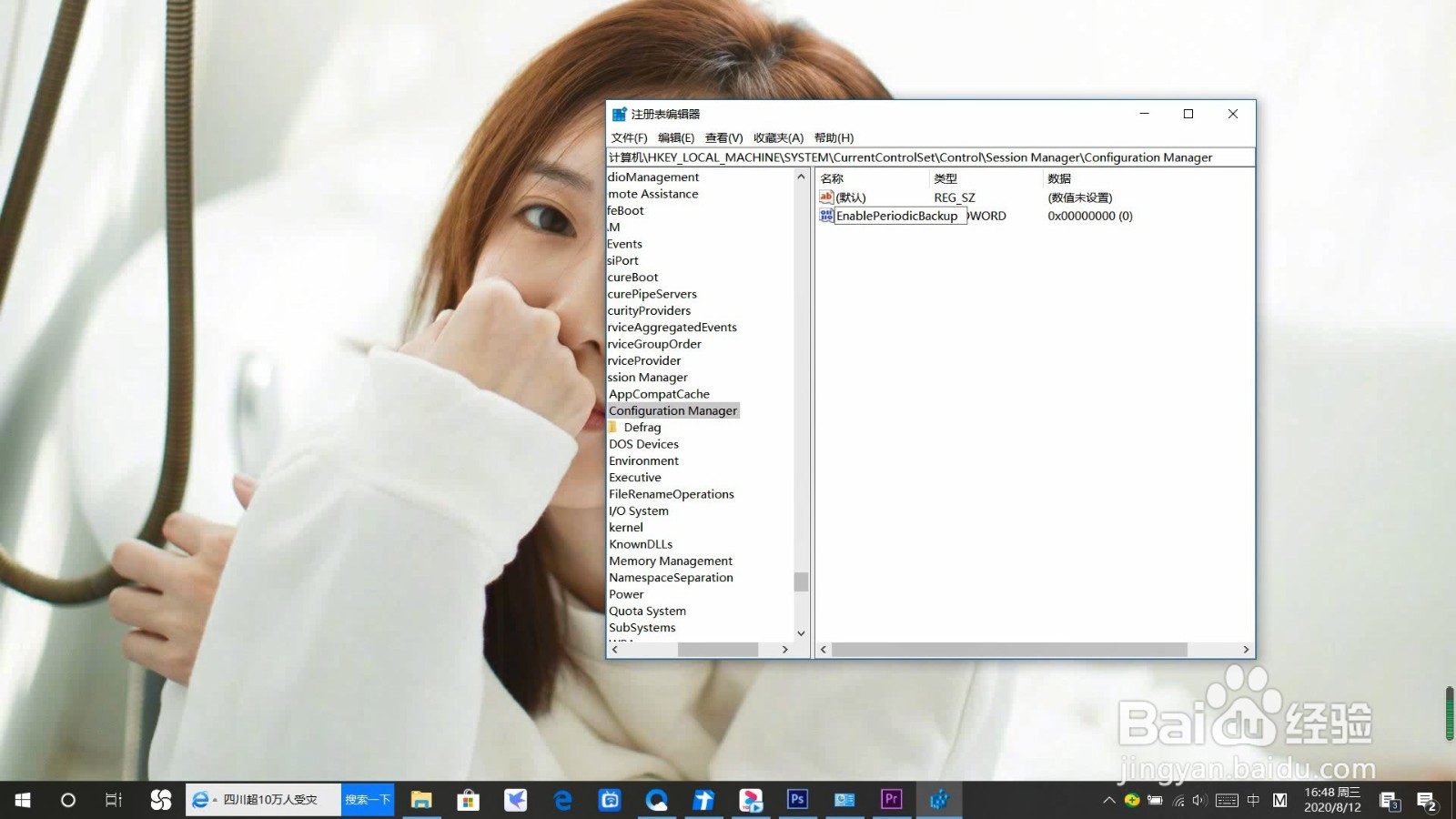Select the Defrag key in the tree
Viewport: 1456px width, 819px height.
(x=642, y=428)
